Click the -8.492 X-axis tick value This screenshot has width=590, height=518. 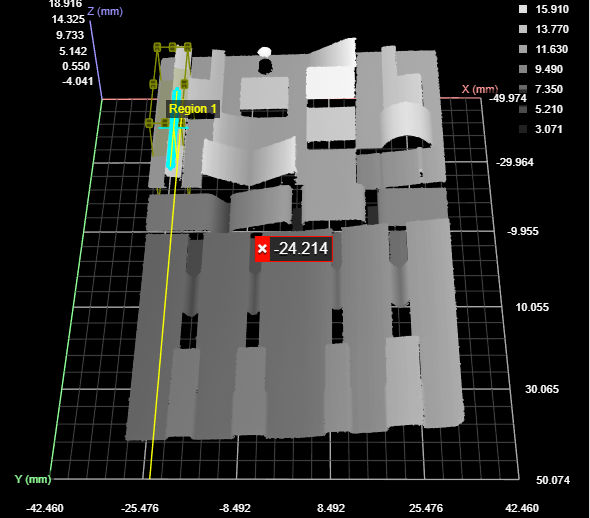pos(235,508)
